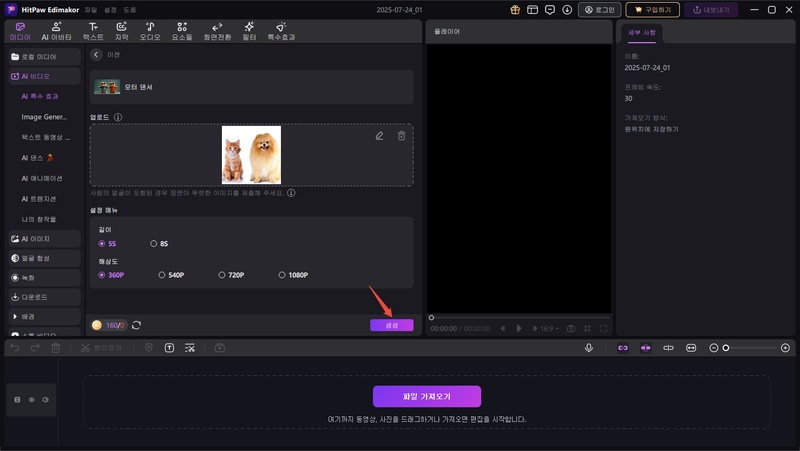Expand the 배경 section triangle
The height and width of the screenshot is (451, 800).
[15, 316]
